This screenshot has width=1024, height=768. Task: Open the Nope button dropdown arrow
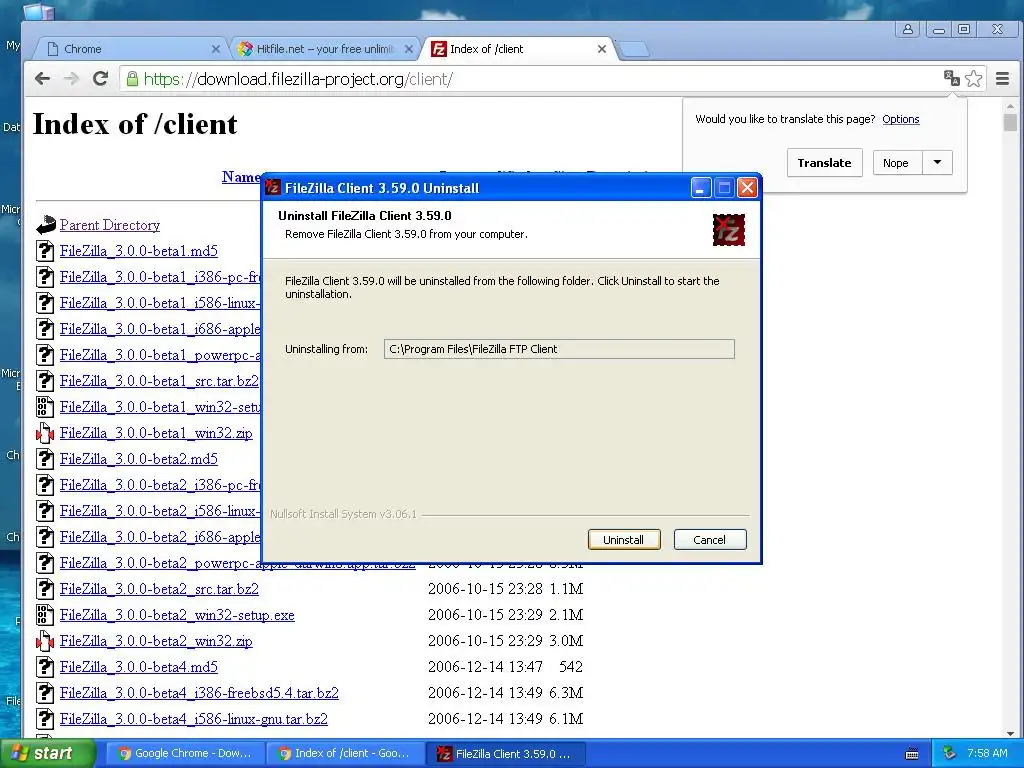tap(937, 163)
